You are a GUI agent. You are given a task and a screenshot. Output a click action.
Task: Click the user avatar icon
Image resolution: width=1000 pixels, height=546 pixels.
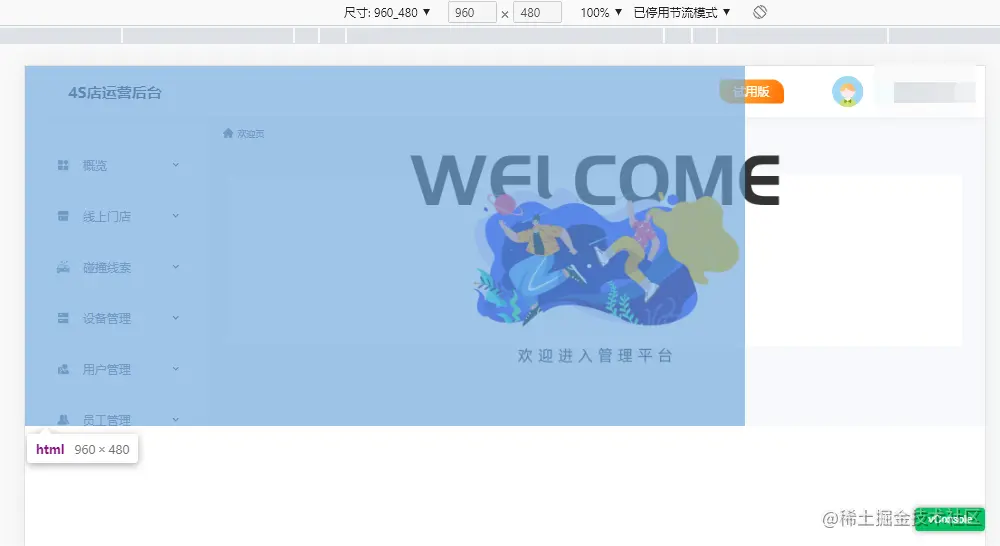tap(848, 92)
